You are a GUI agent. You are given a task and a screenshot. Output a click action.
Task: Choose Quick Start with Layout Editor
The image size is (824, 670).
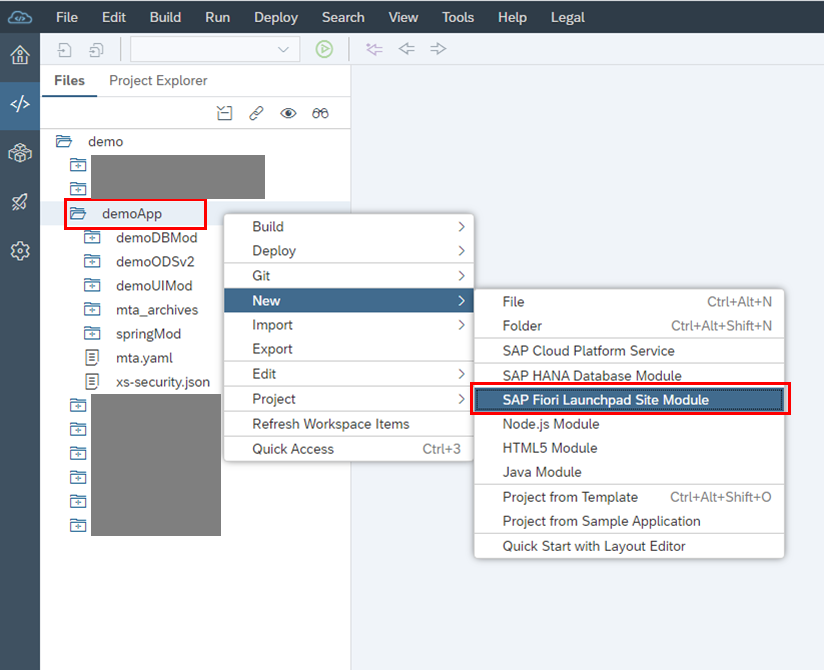pyautogui.click(x=629, y=546)
